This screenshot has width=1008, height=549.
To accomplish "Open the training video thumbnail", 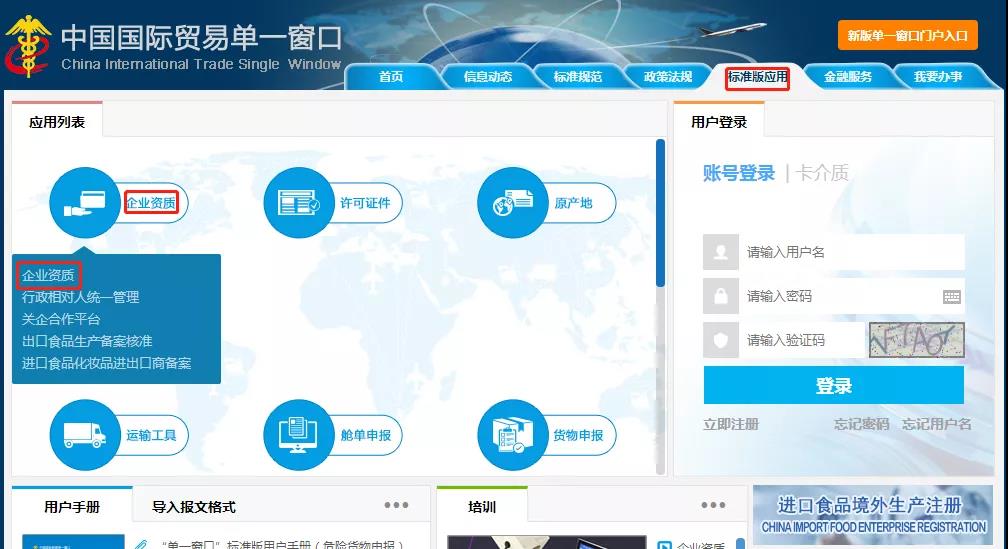I will point(546,542).
